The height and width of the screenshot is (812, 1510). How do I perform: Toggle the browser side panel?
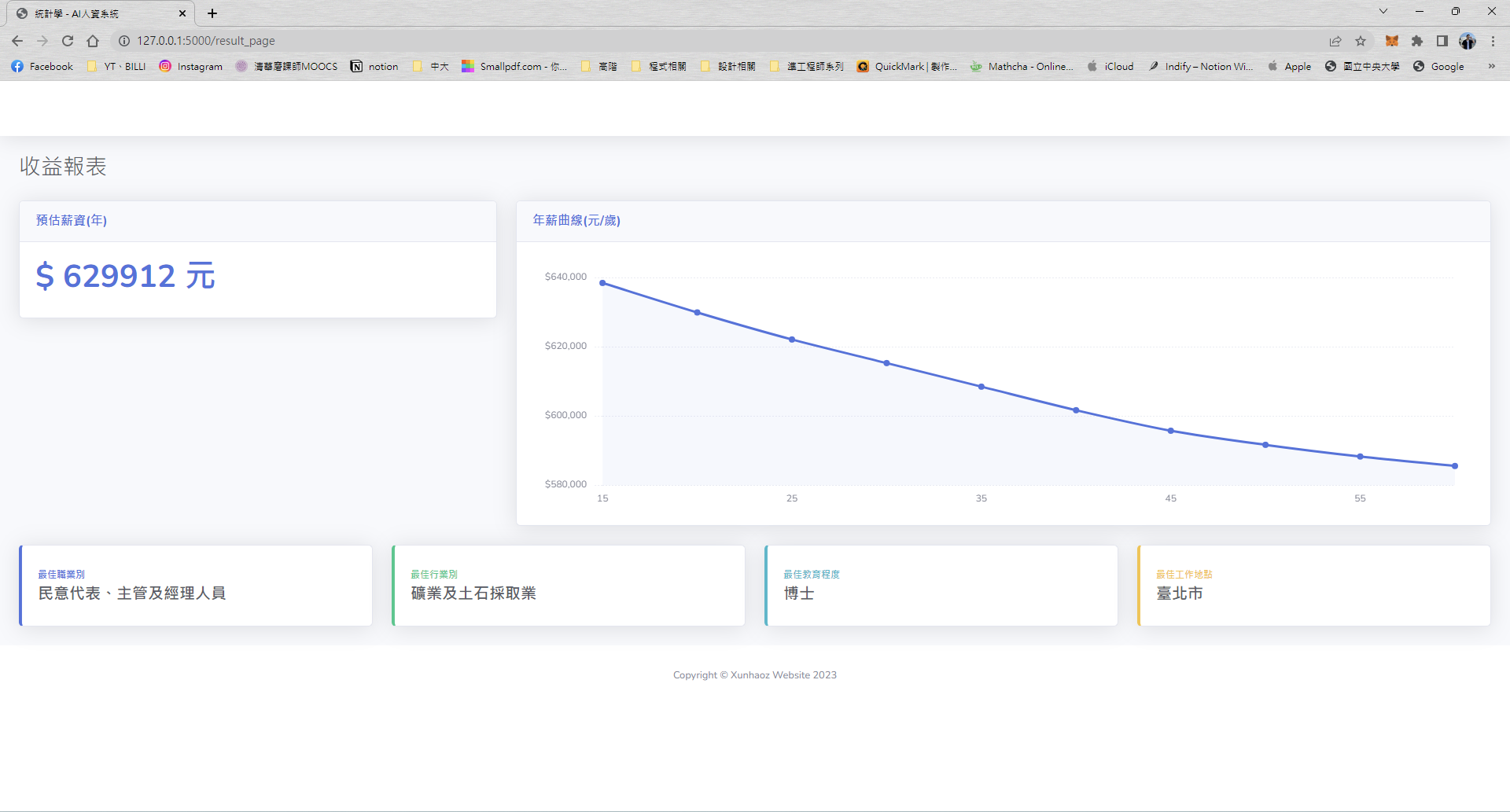(1443, 41)
